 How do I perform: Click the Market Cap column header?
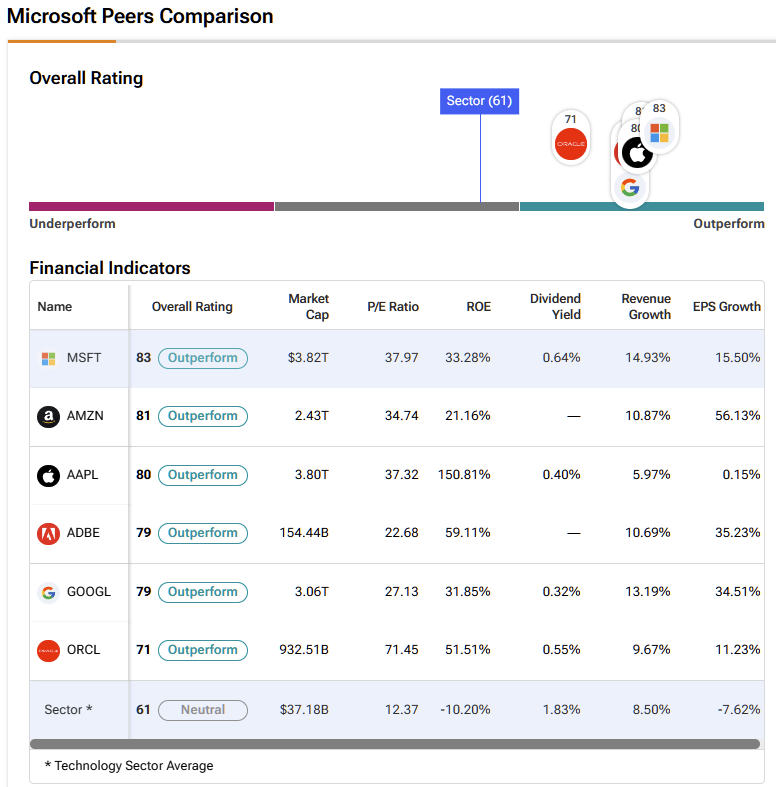point(308,306)
